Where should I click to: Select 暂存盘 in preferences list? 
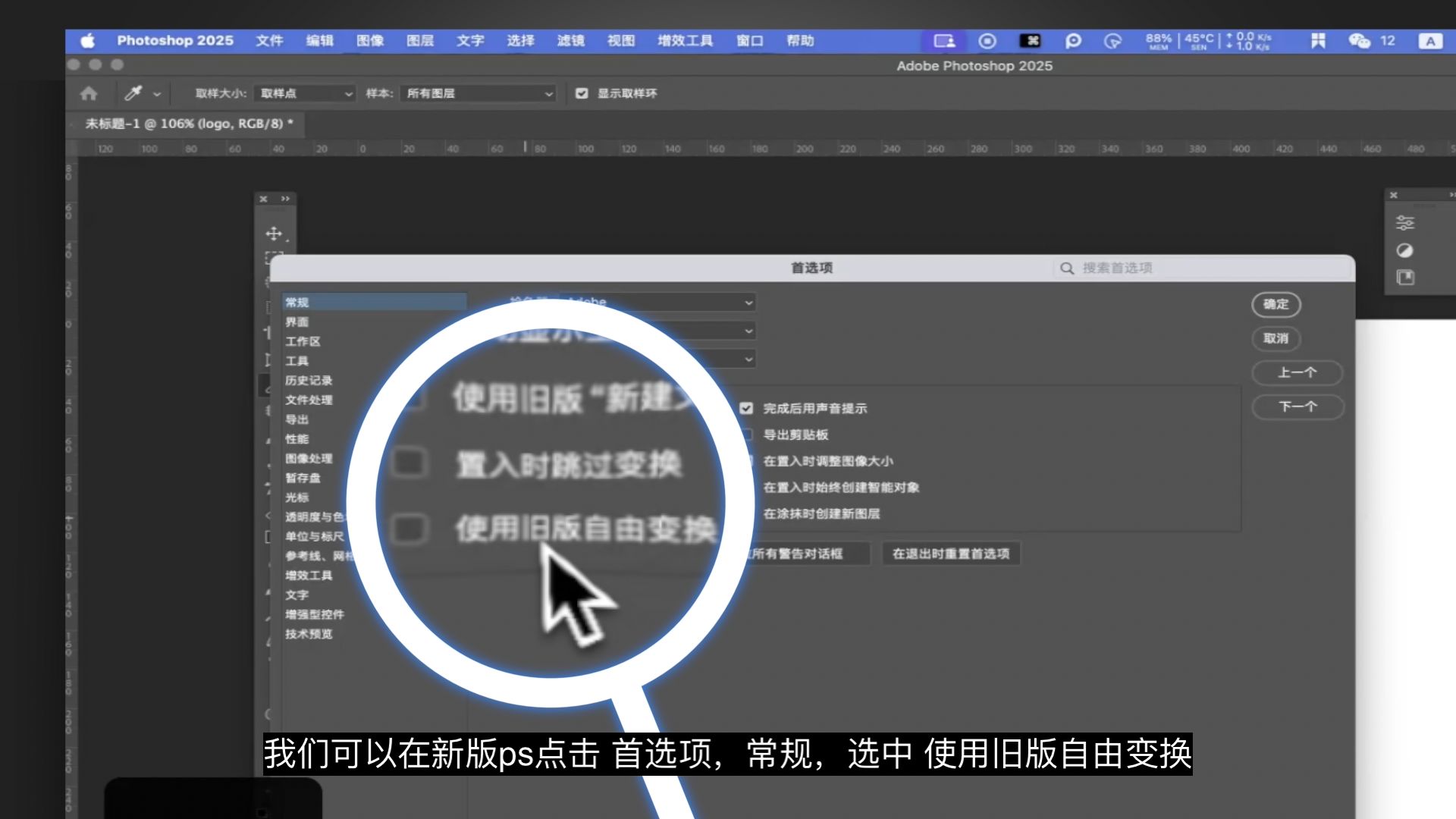(x=303, y=478)
